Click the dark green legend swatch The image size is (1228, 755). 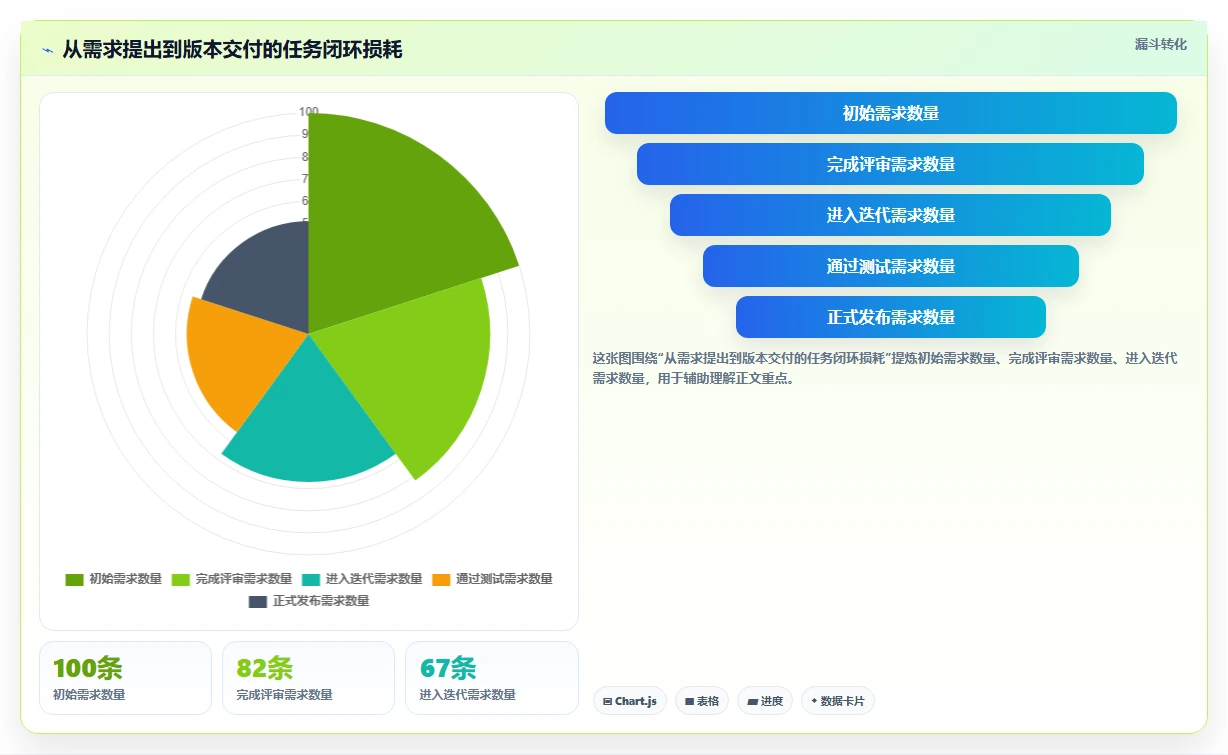point(75,579)
